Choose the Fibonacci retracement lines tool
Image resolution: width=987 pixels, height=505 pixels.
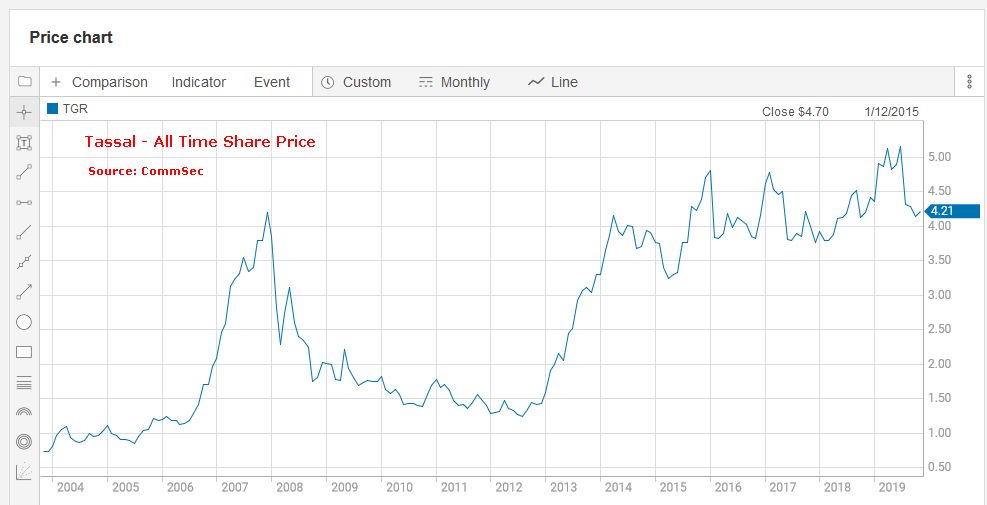(x=25, y=382)
